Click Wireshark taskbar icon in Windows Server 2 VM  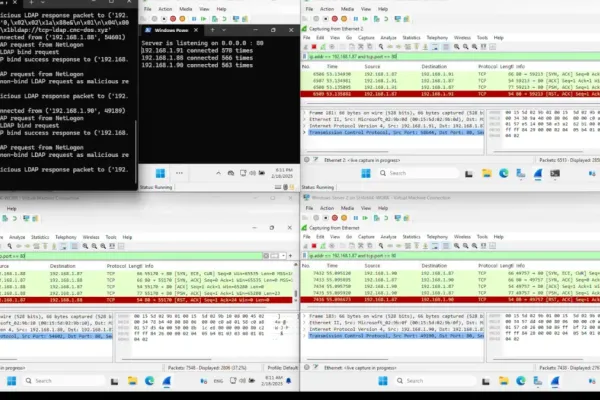[555, 380]
